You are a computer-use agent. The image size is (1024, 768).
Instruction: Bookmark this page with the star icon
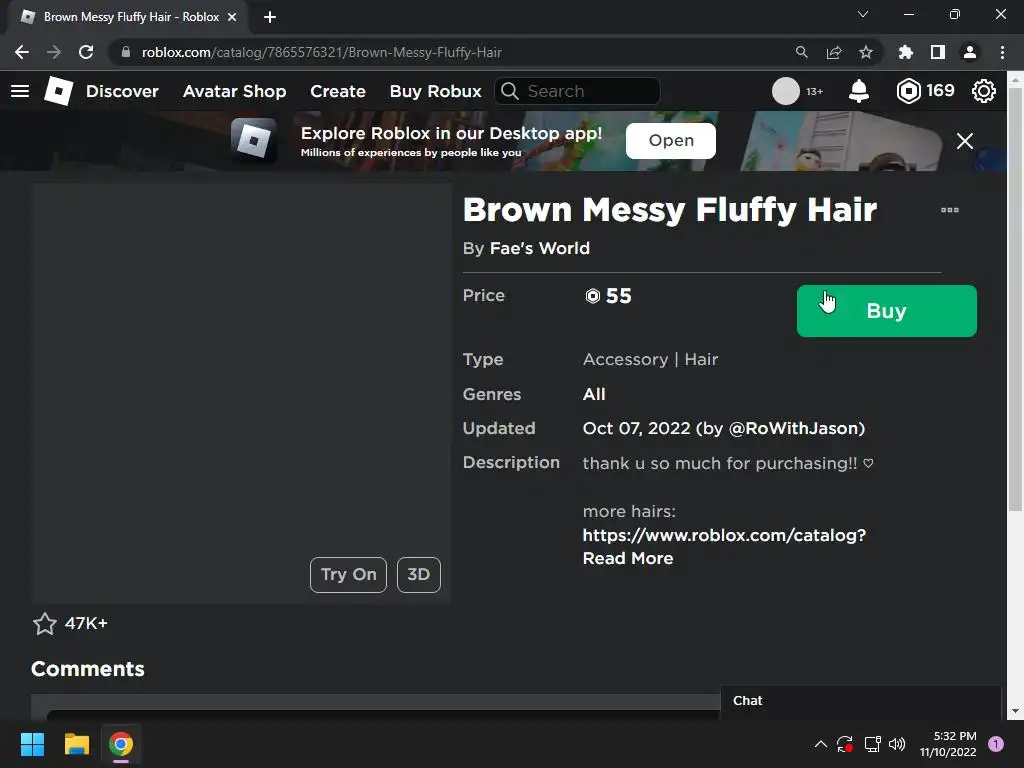point(865,52)
